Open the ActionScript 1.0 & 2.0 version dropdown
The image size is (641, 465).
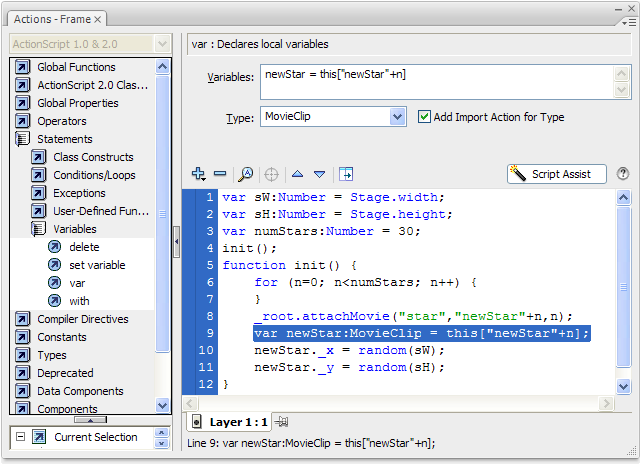[163, 44]
